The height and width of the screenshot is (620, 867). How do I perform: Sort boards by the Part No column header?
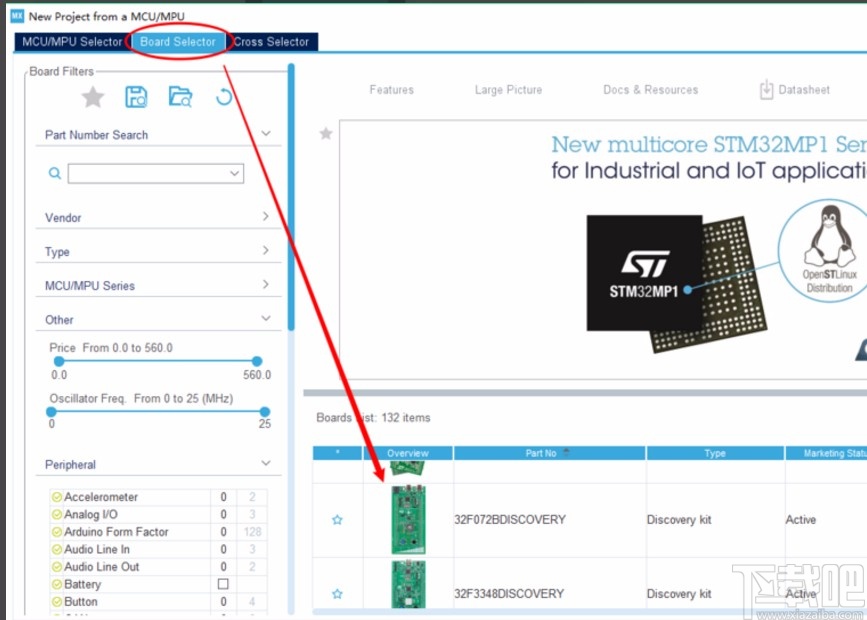tap(549, 453)
